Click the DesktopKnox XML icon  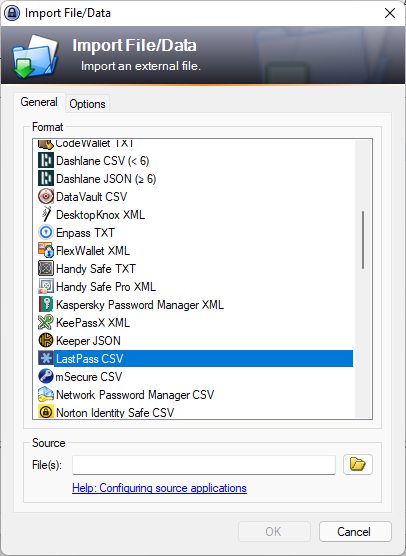point(46,215)
